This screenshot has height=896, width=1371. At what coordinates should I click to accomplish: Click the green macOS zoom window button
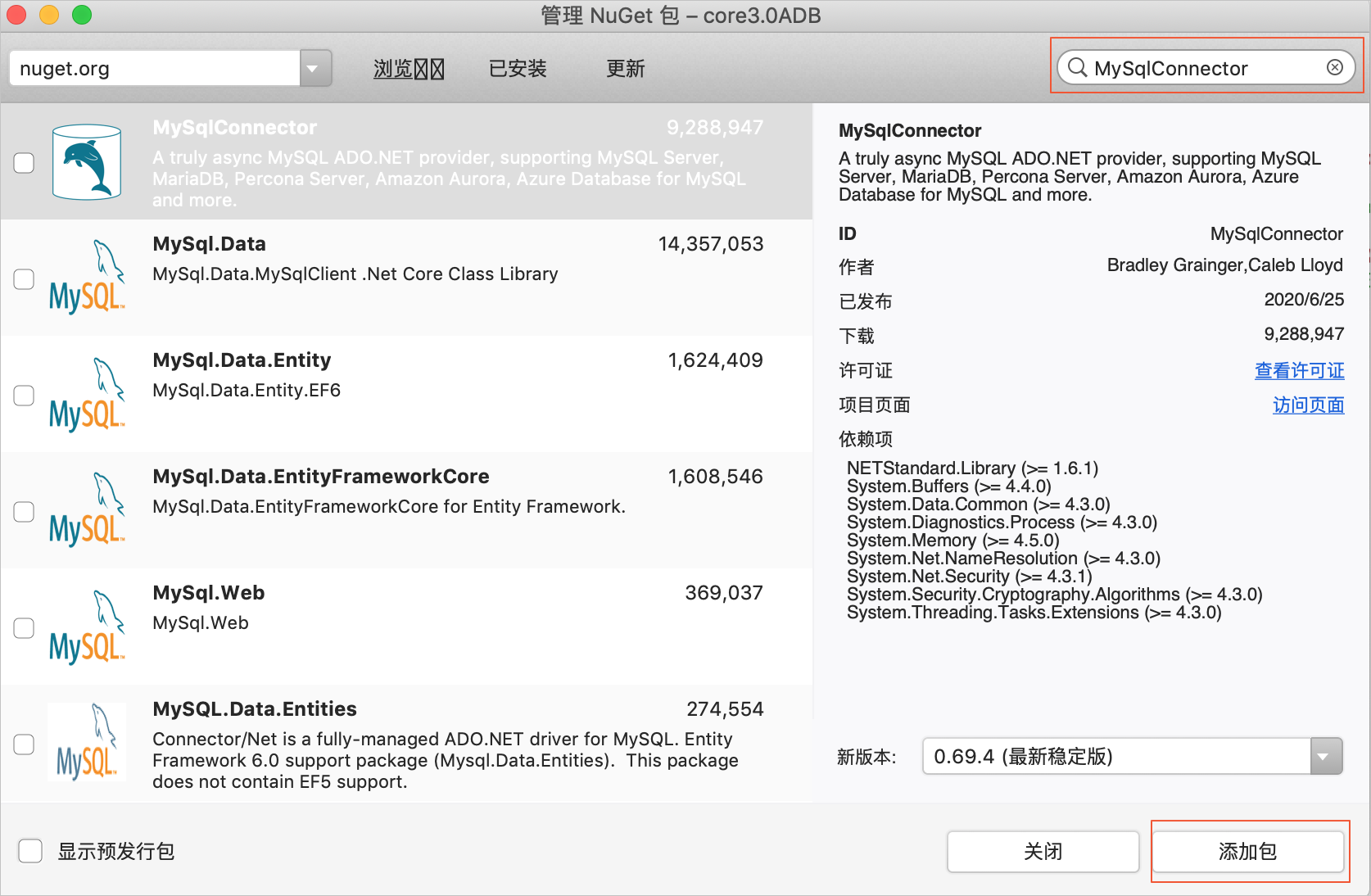tap(82, 15)
